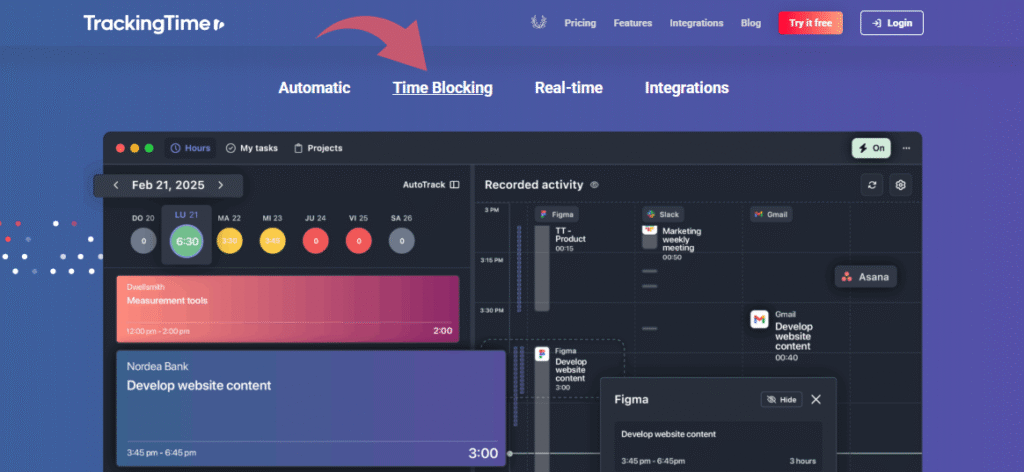Click the Asana integration badge
The image size is (1024, 472).
click(865, 277)
